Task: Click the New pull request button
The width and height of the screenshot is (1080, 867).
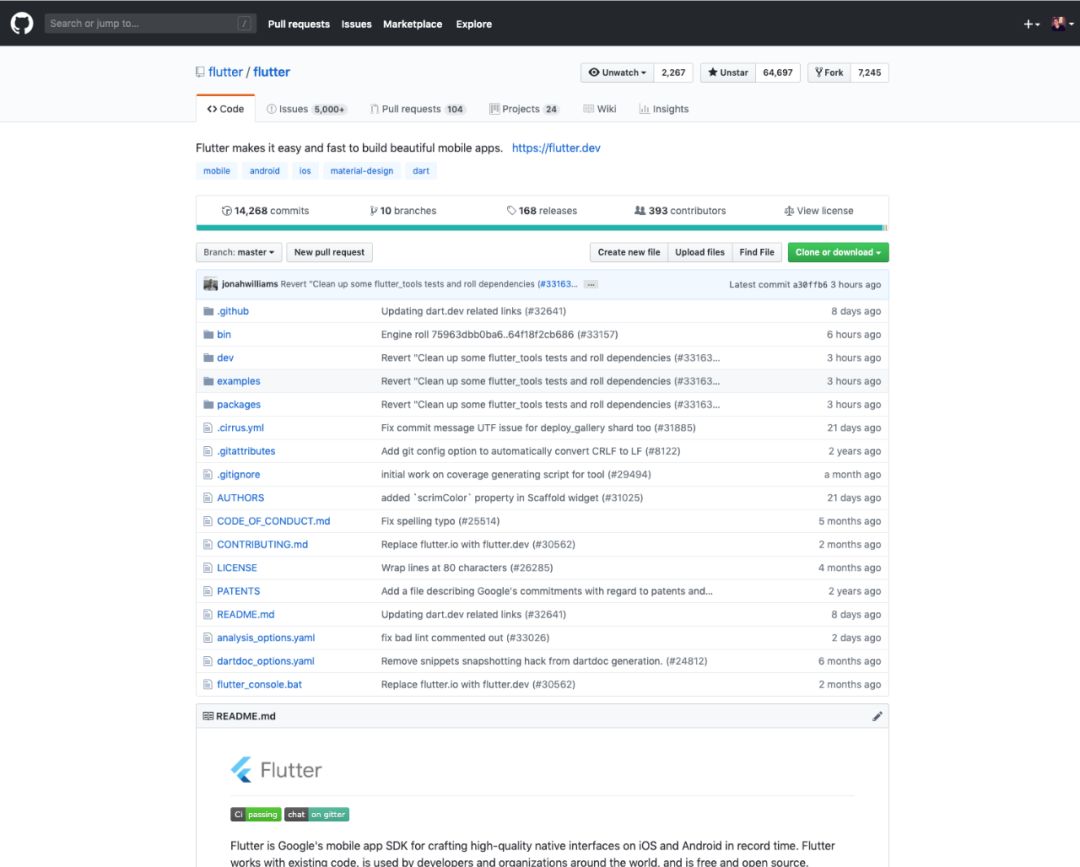Action: point(329,252)
